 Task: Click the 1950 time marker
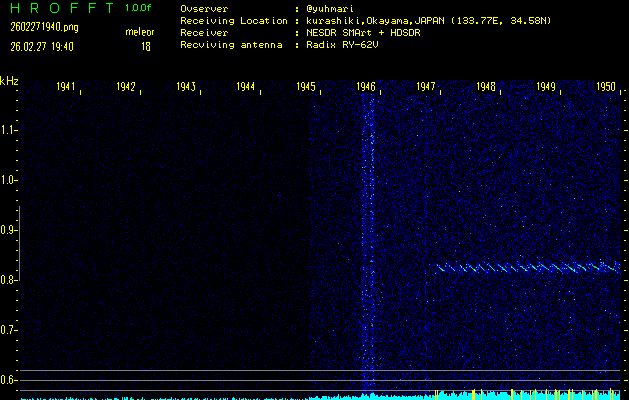click(606, 87)
